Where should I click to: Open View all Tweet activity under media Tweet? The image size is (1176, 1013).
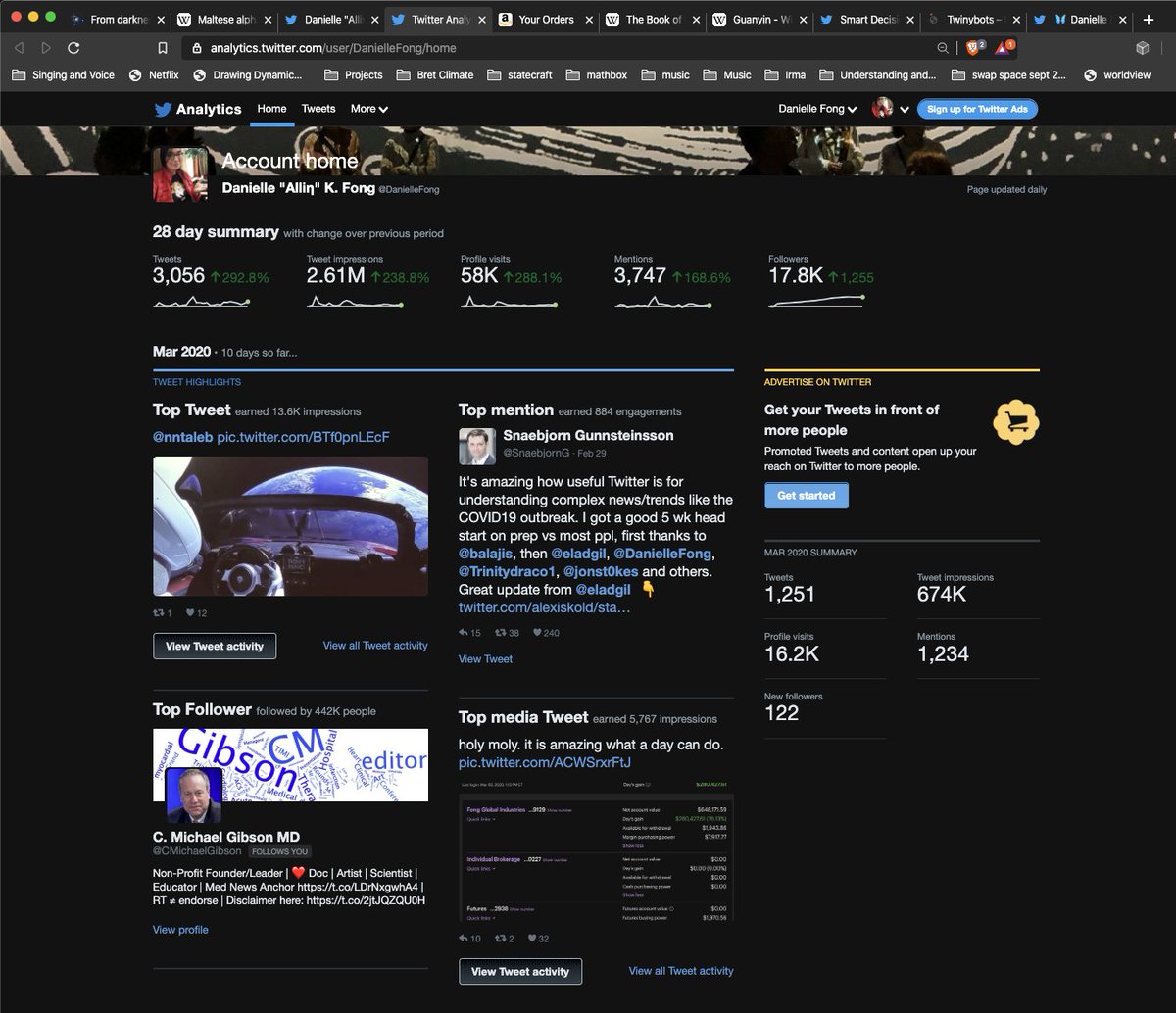coord(681,971)
